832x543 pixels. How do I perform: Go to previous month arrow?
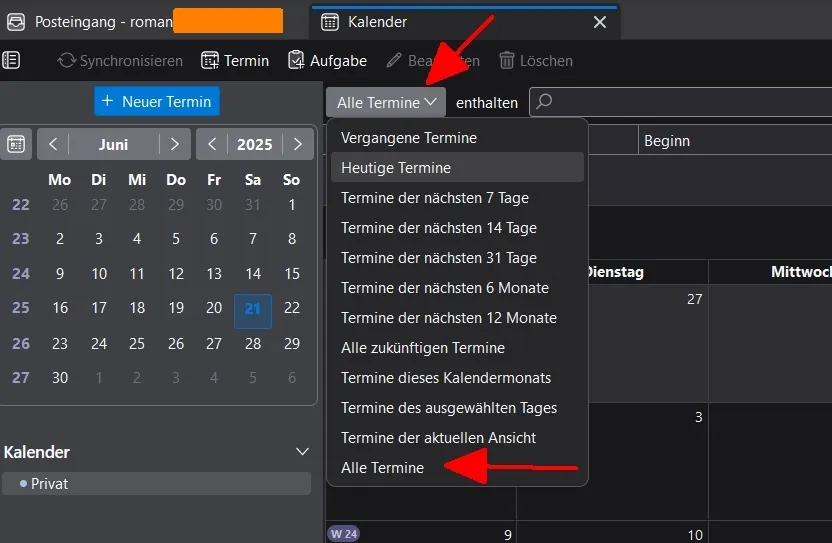(53, 144)
